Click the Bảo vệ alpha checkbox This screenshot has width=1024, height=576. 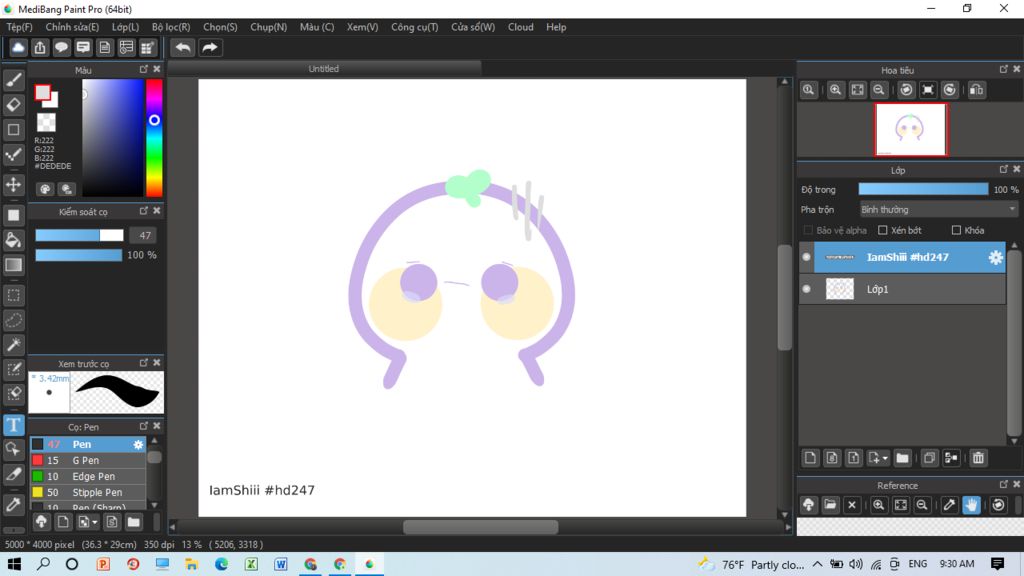[x=808, y=230]
